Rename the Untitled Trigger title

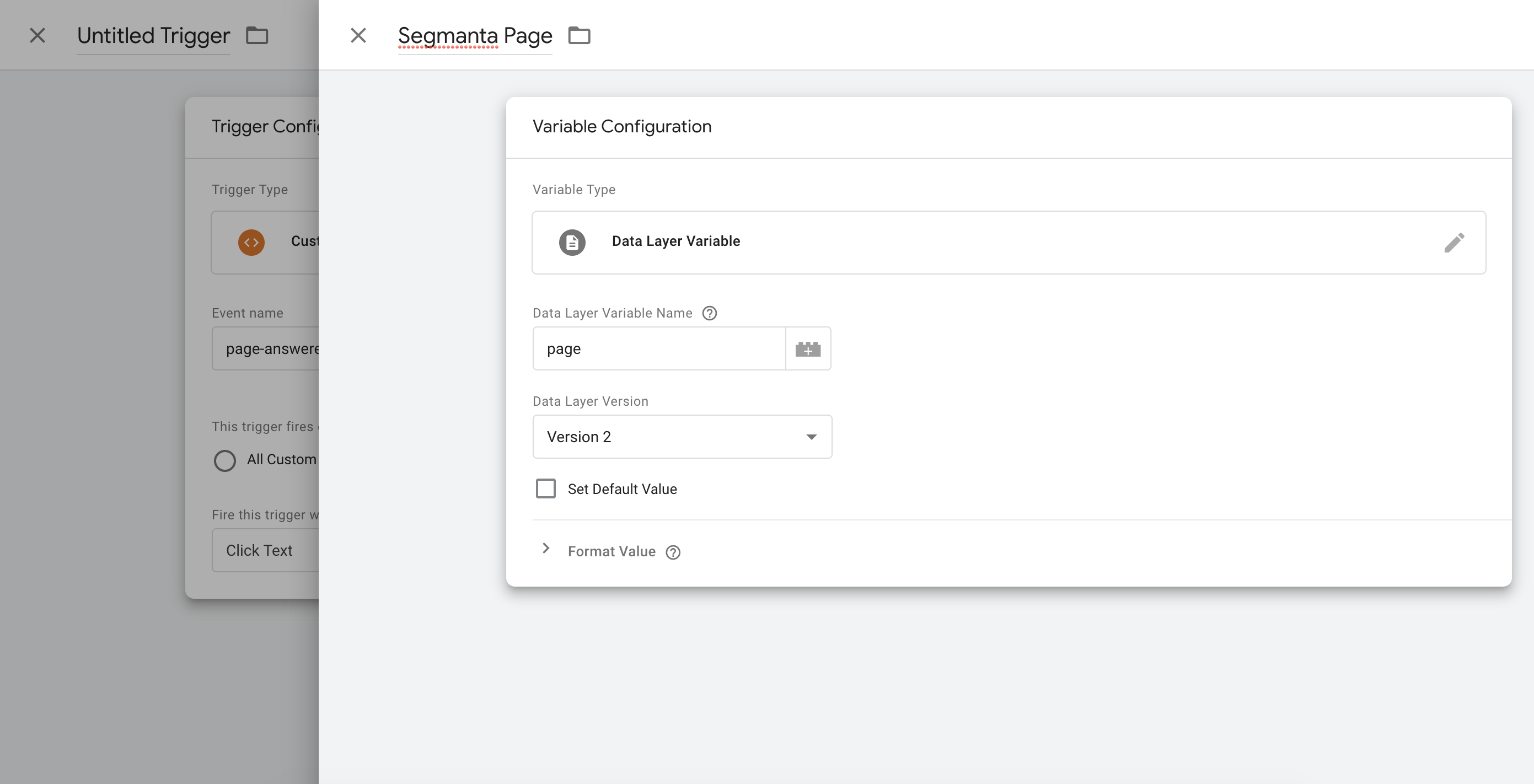pyautogui.click(x=153, y=36)
